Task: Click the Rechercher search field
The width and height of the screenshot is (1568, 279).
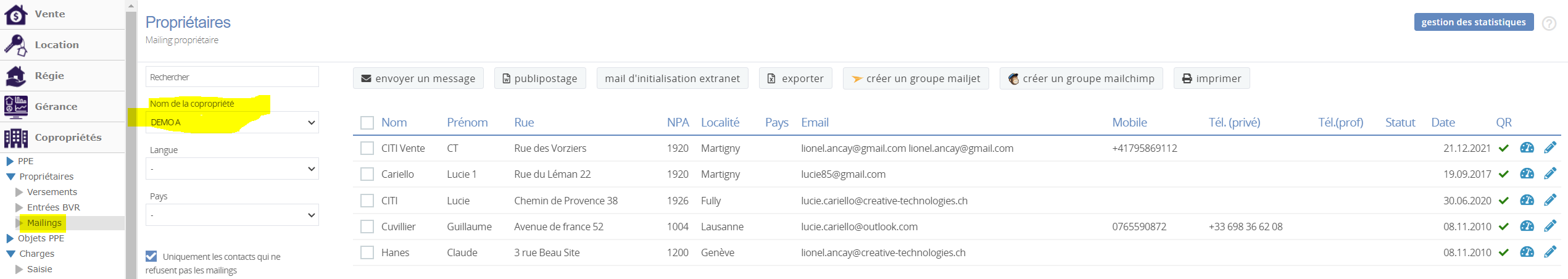Action: (232, 77)
